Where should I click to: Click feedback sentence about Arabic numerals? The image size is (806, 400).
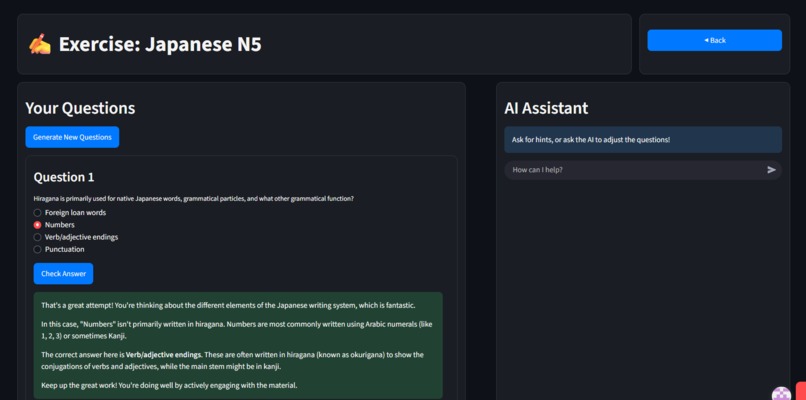click(236, 330)
